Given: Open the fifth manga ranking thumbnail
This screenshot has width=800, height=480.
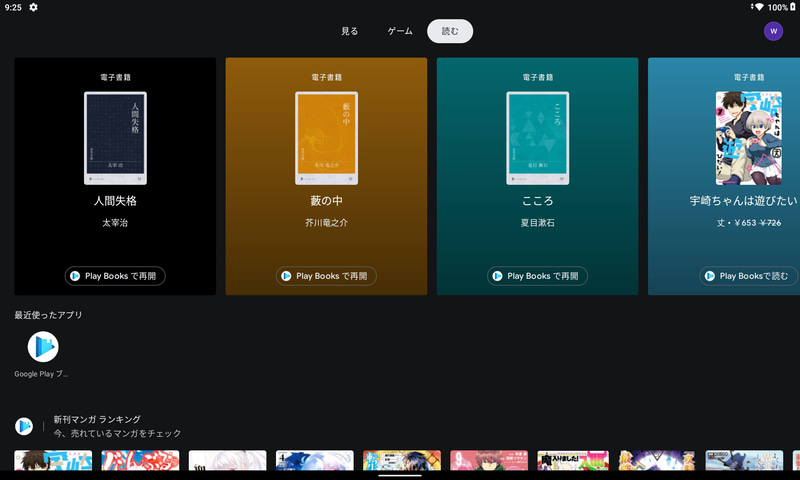Looking at the screenshot, I should [x=402, y=460].
